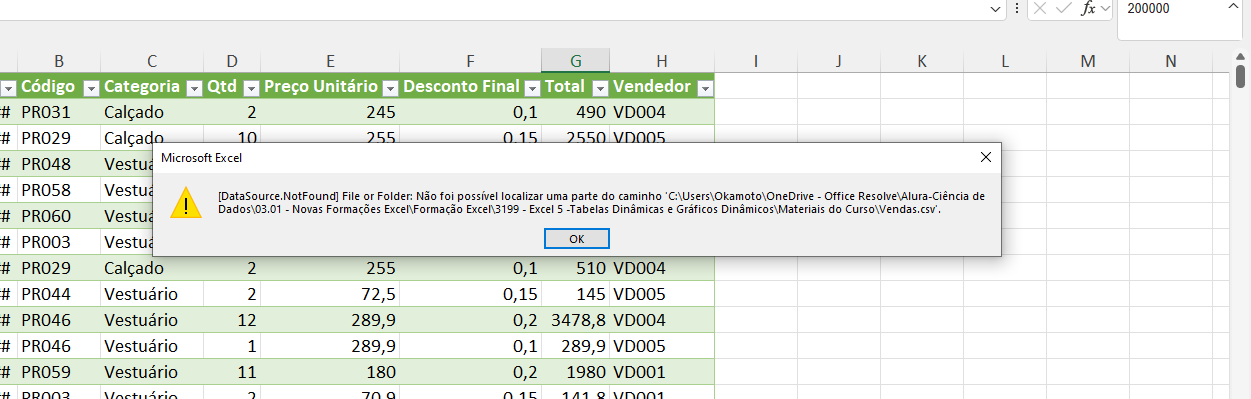This screenshot has width=1251, height=399.
Task: Click the VD004 cell in the 510 row
Action: (662, 269)
